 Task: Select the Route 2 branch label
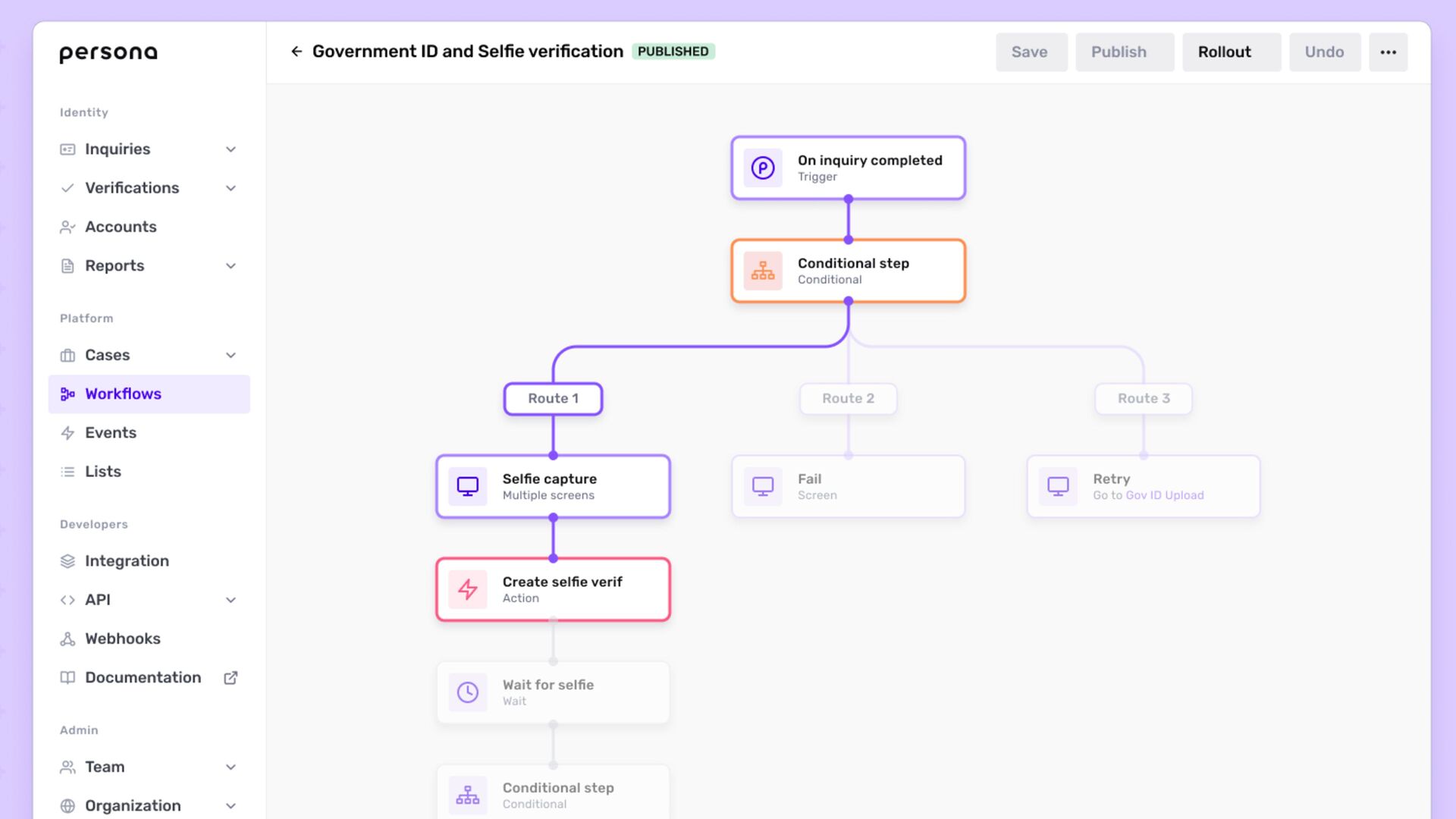pos(848,399)
